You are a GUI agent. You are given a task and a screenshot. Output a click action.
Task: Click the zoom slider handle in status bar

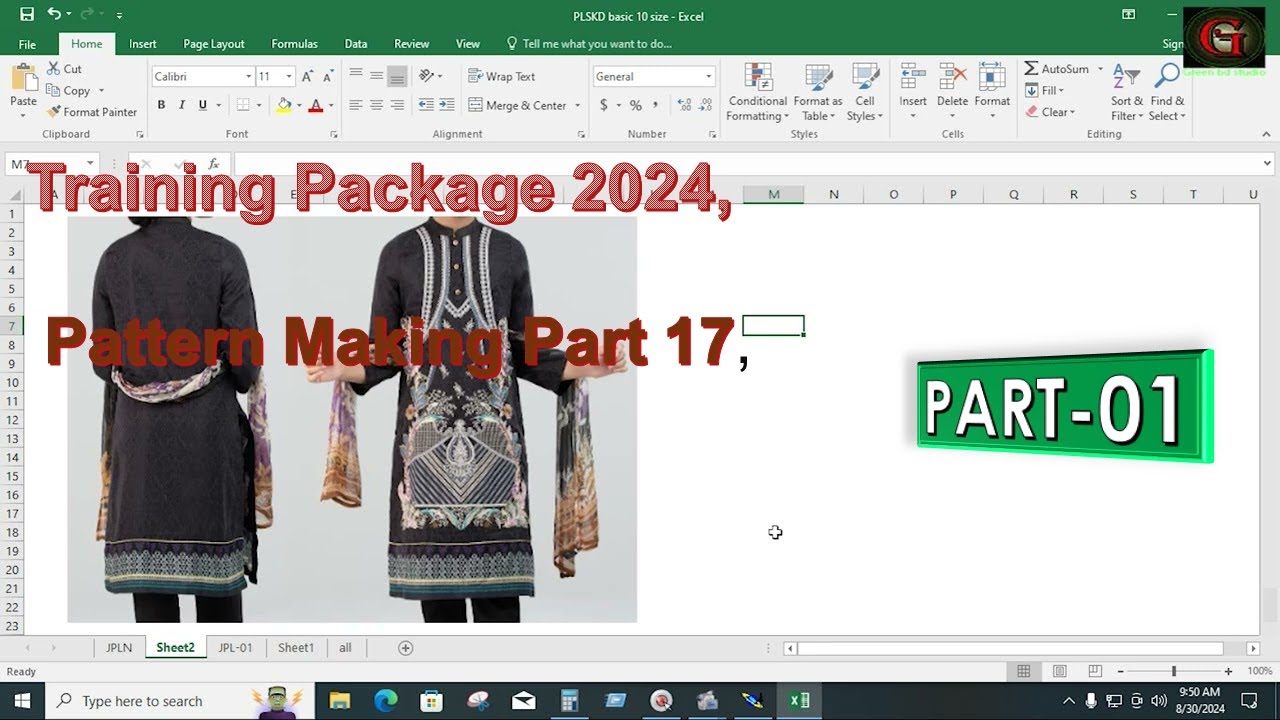(x=1174, y=671)
